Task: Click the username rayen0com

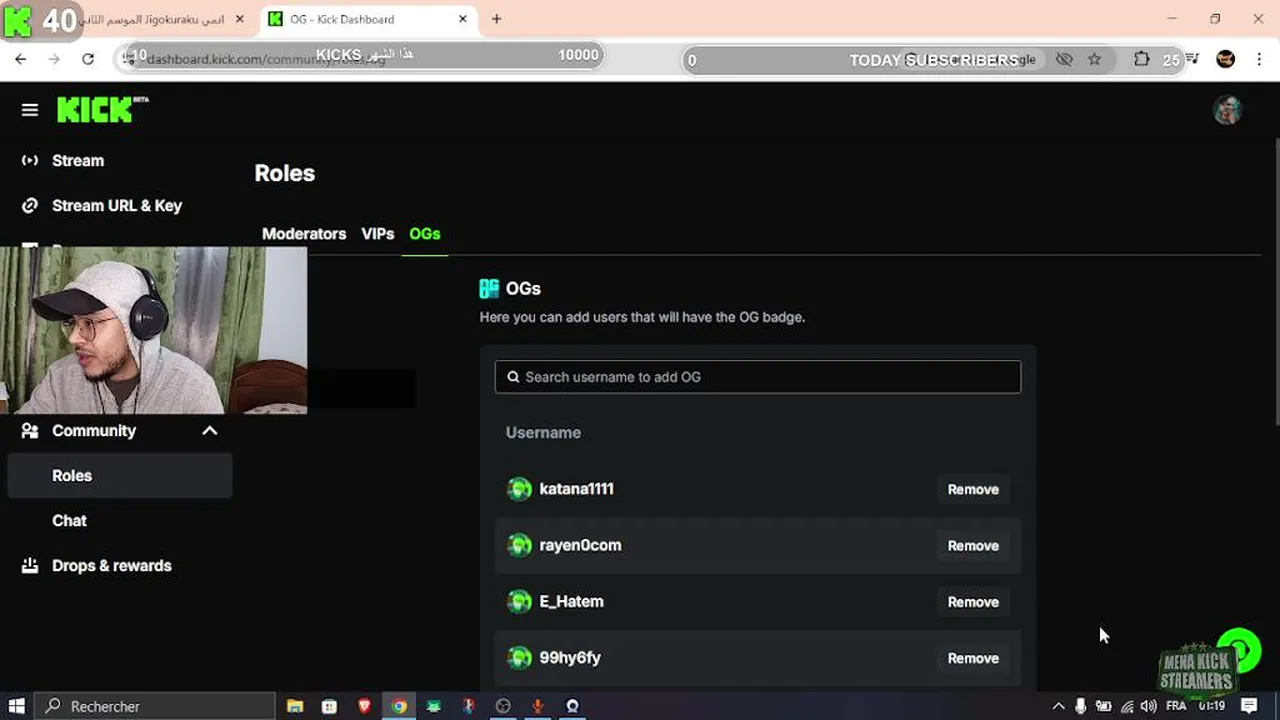Action: 580,545
